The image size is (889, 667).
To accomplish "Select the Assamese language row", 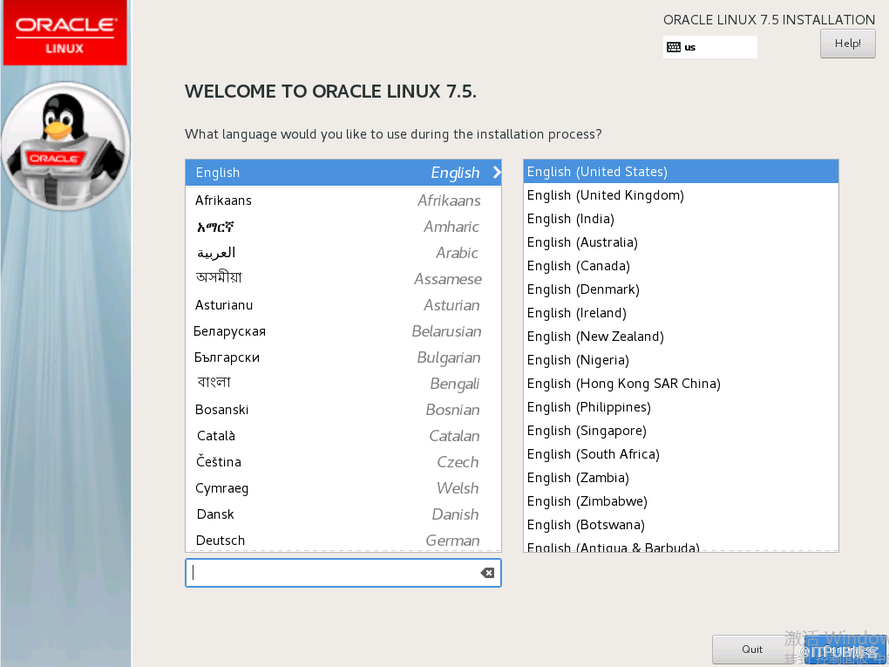I will click(x=343, y=278).
